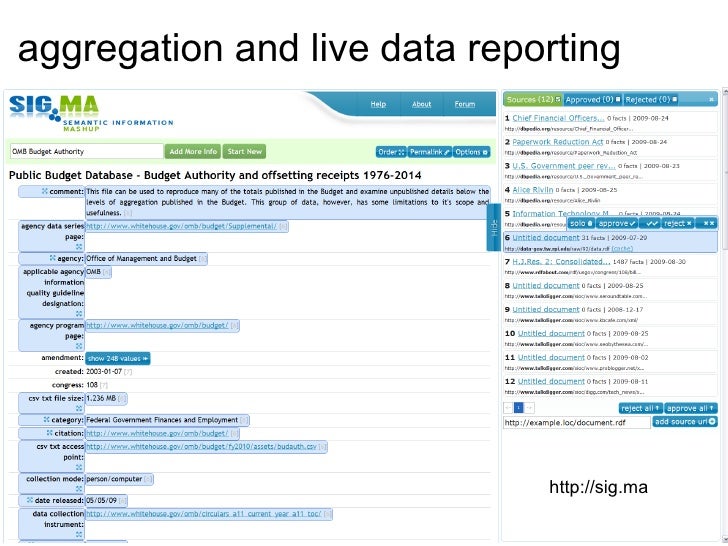
Task: Toggle the Rejected (0) checkbox
Action: (x=675, y=99)
